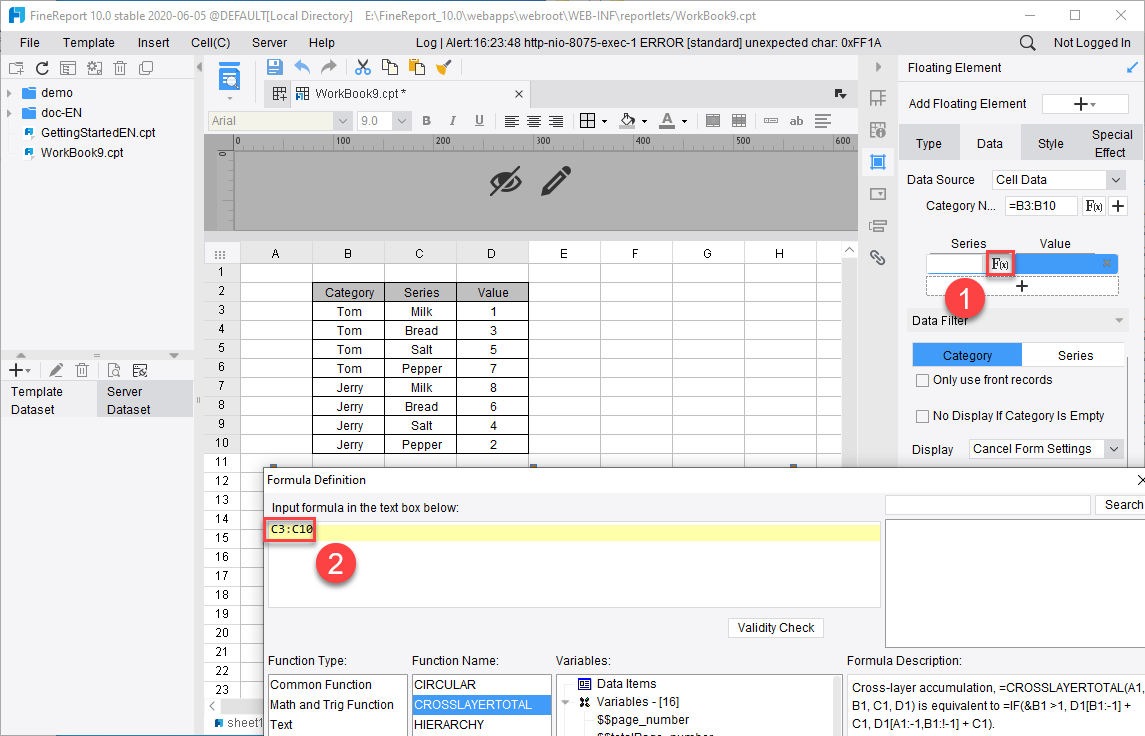
Task: Click the Paste clipboard icon
Action: [417, 67]
